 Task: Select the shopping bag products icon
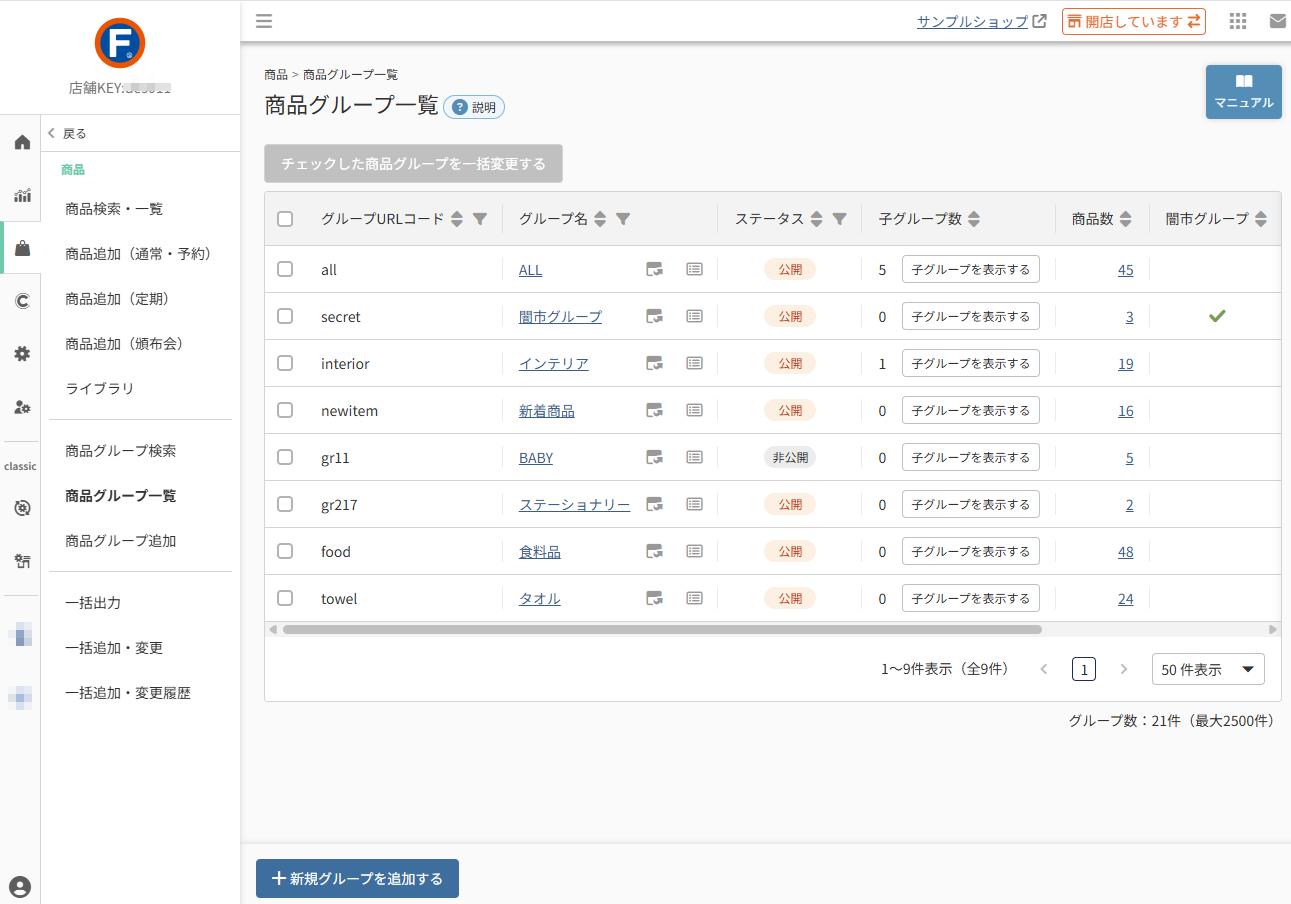tap(22, 248)
